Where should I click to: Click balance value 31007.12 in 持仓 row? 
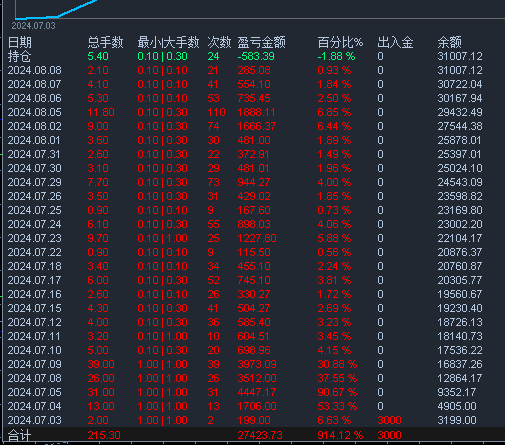click(x=460, y=56)
